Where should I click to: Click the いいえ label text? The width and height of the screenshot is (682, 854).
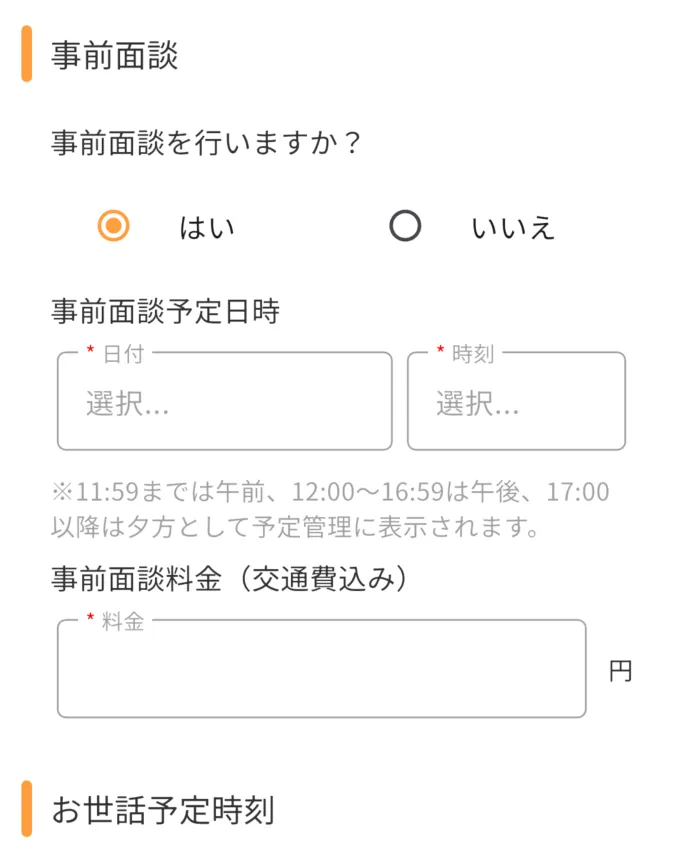513,227
